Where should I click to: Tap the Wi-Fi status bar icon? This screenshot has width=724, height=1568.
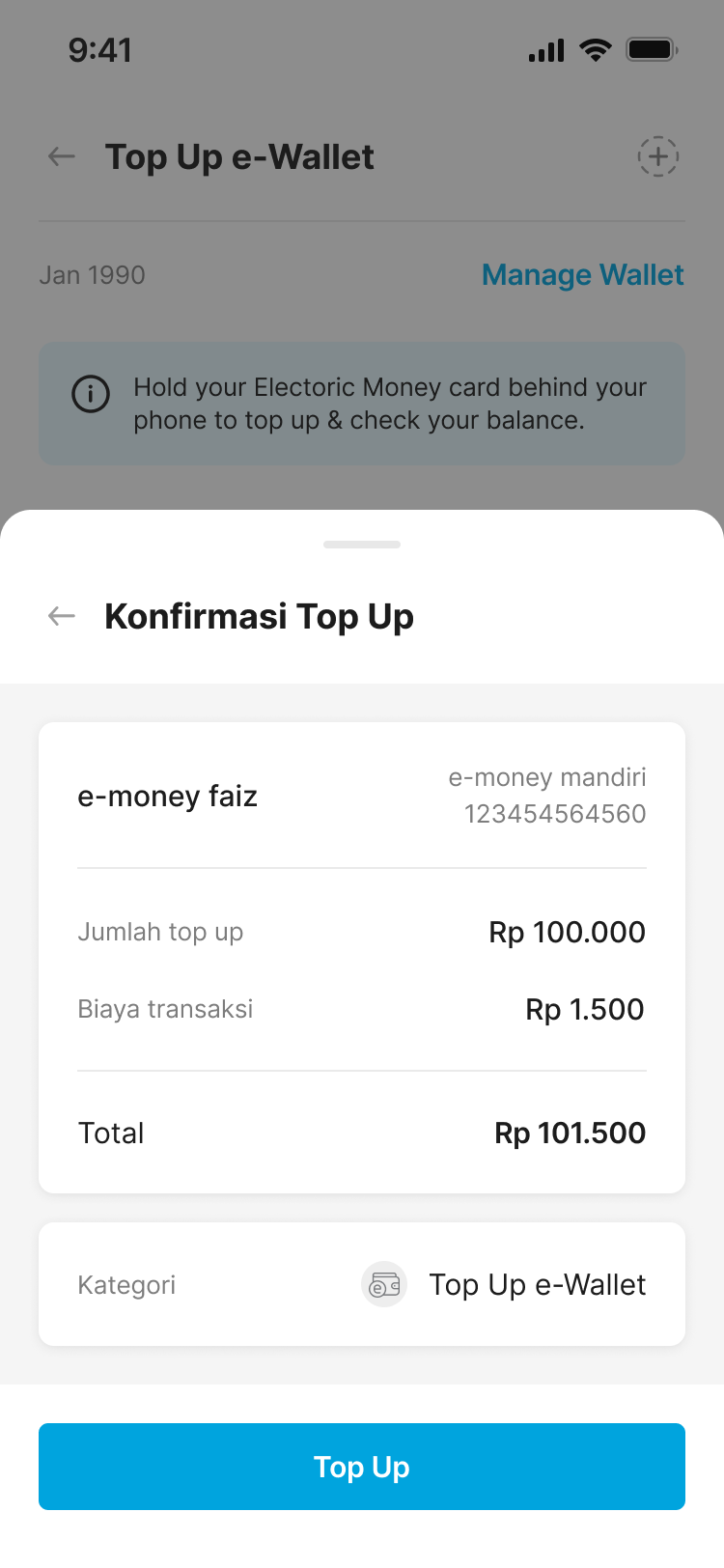tap(596, 50)
